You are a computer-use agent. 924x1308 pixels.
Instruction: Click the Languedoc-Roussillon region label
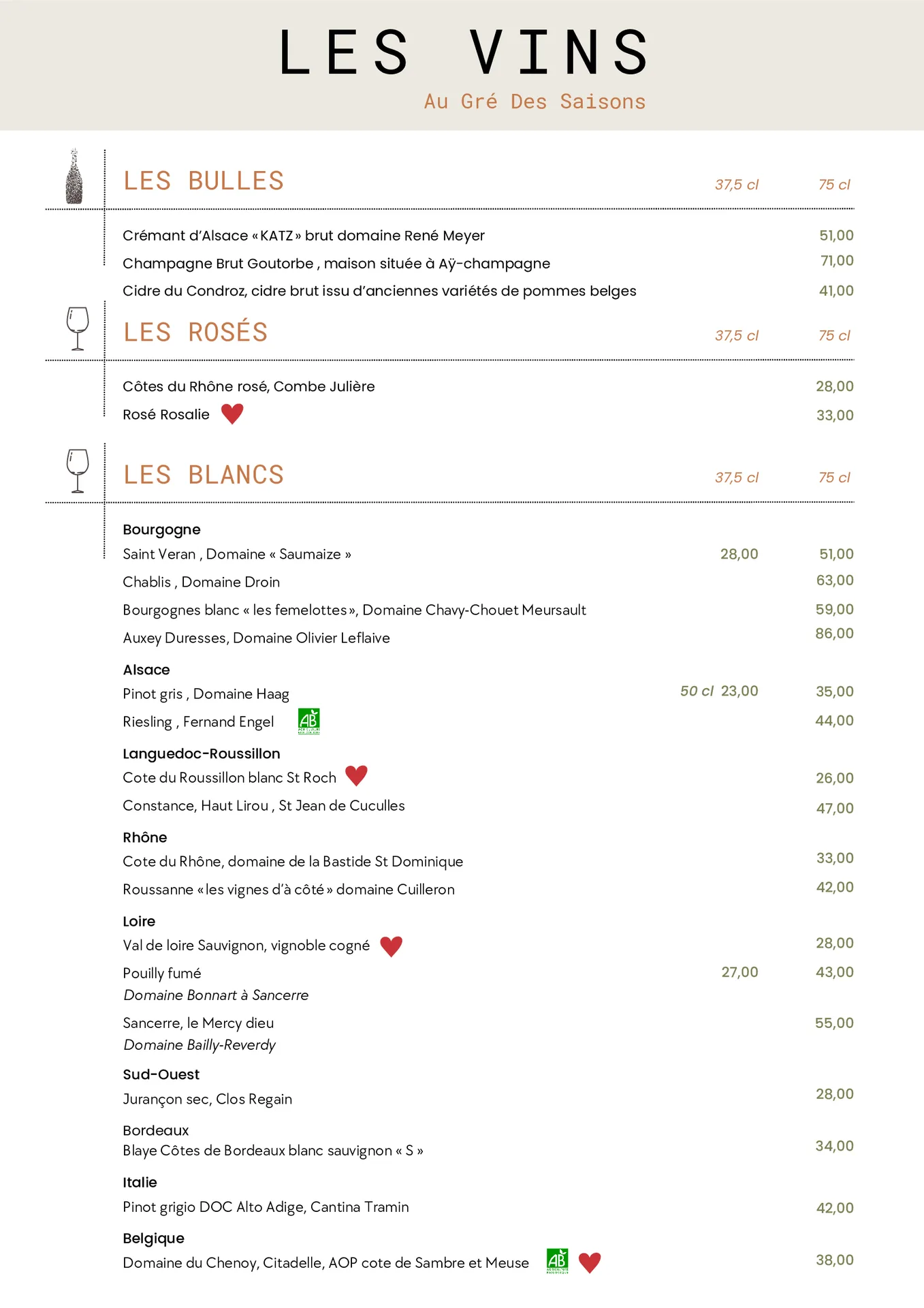coord(202,753)
